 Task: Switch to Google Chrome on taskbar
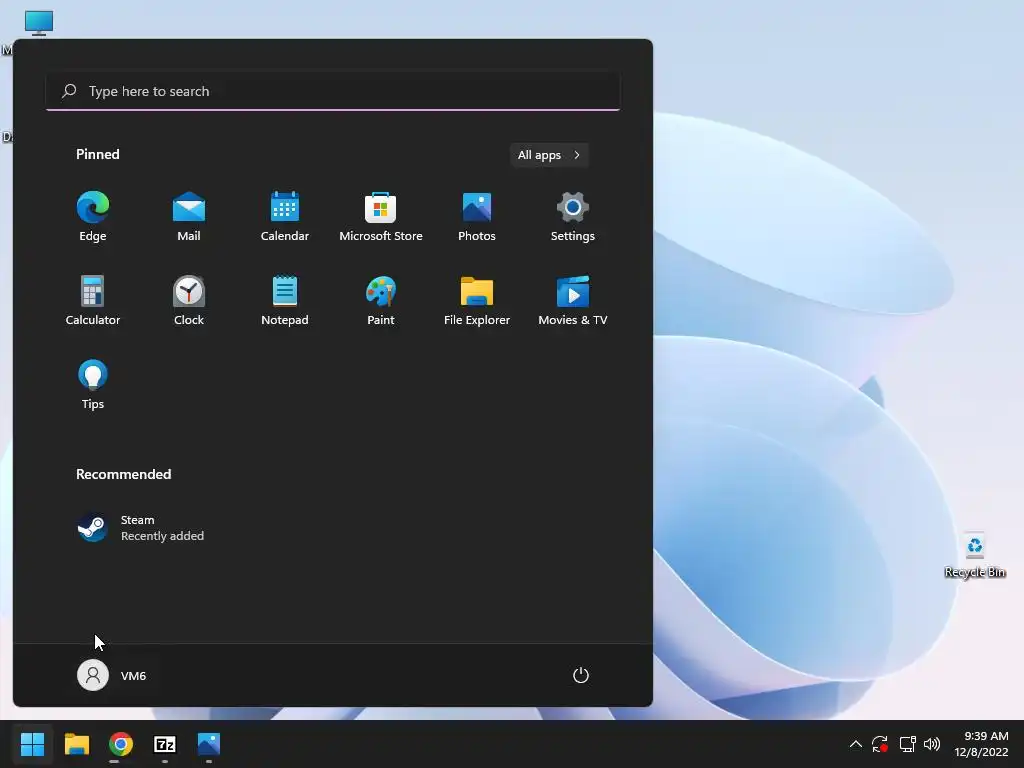(x=121, y=744)
